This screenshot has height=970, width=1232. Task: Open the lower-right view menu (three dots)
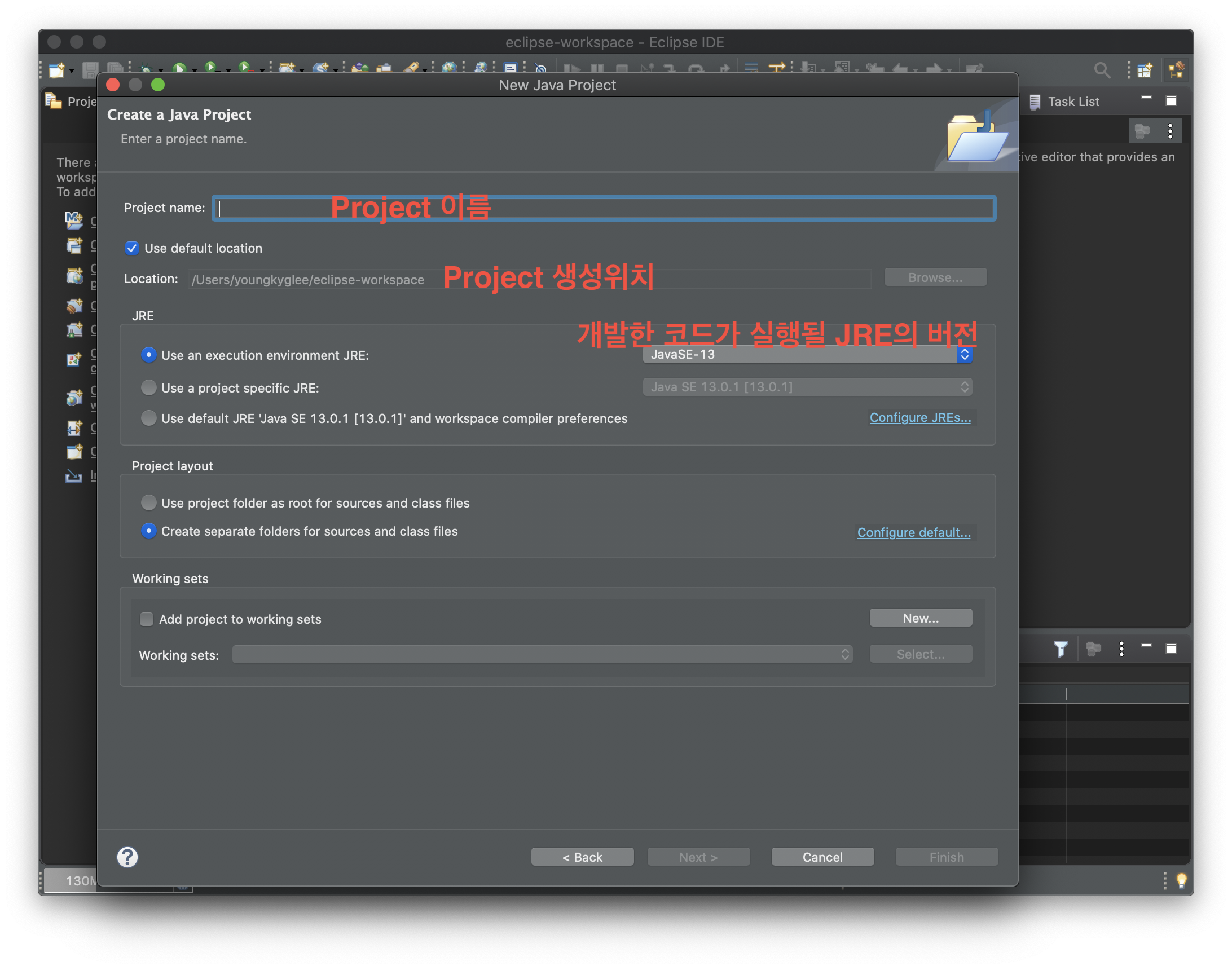click(1121, 649)
